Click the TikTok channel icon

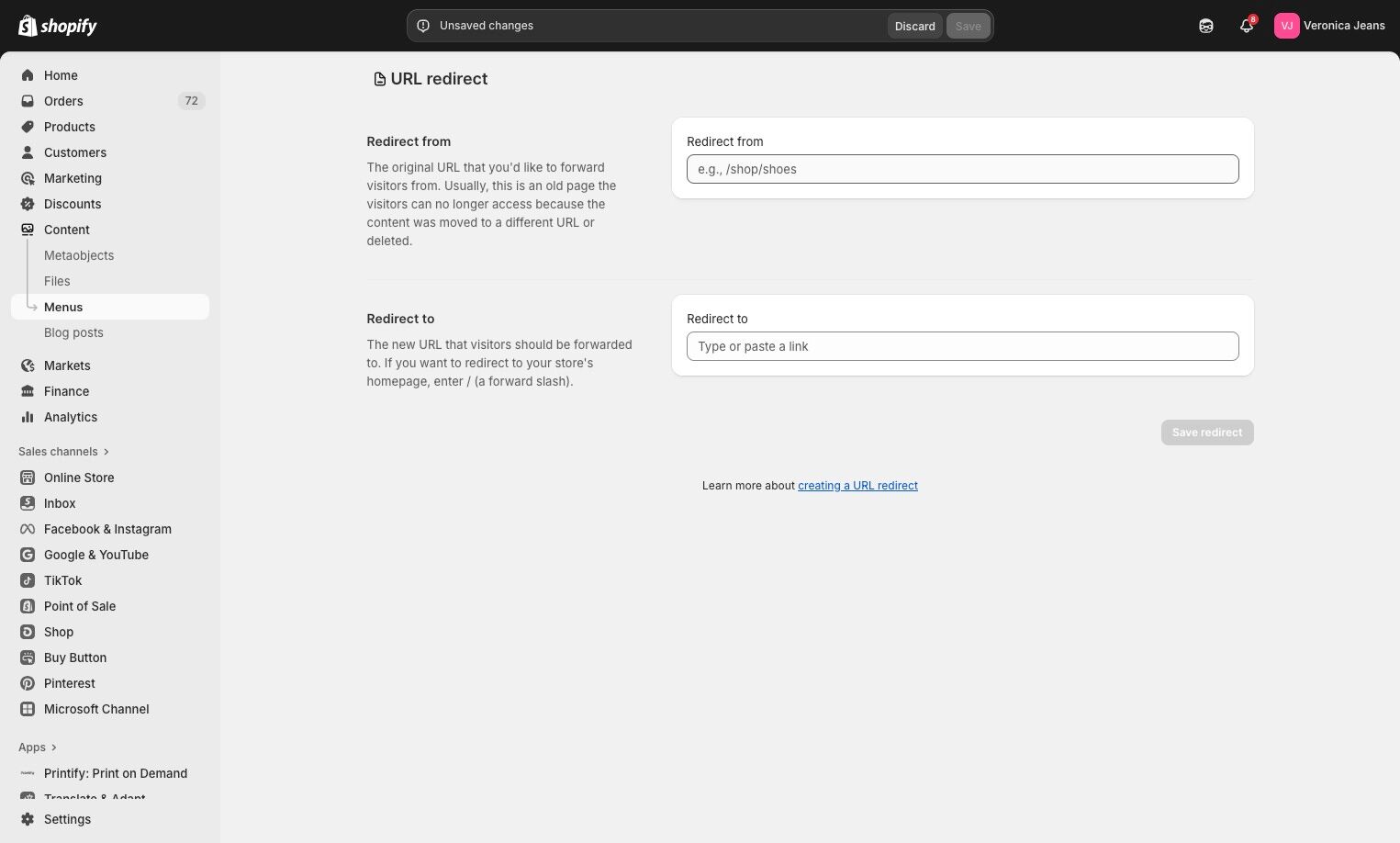click(28, 580)
